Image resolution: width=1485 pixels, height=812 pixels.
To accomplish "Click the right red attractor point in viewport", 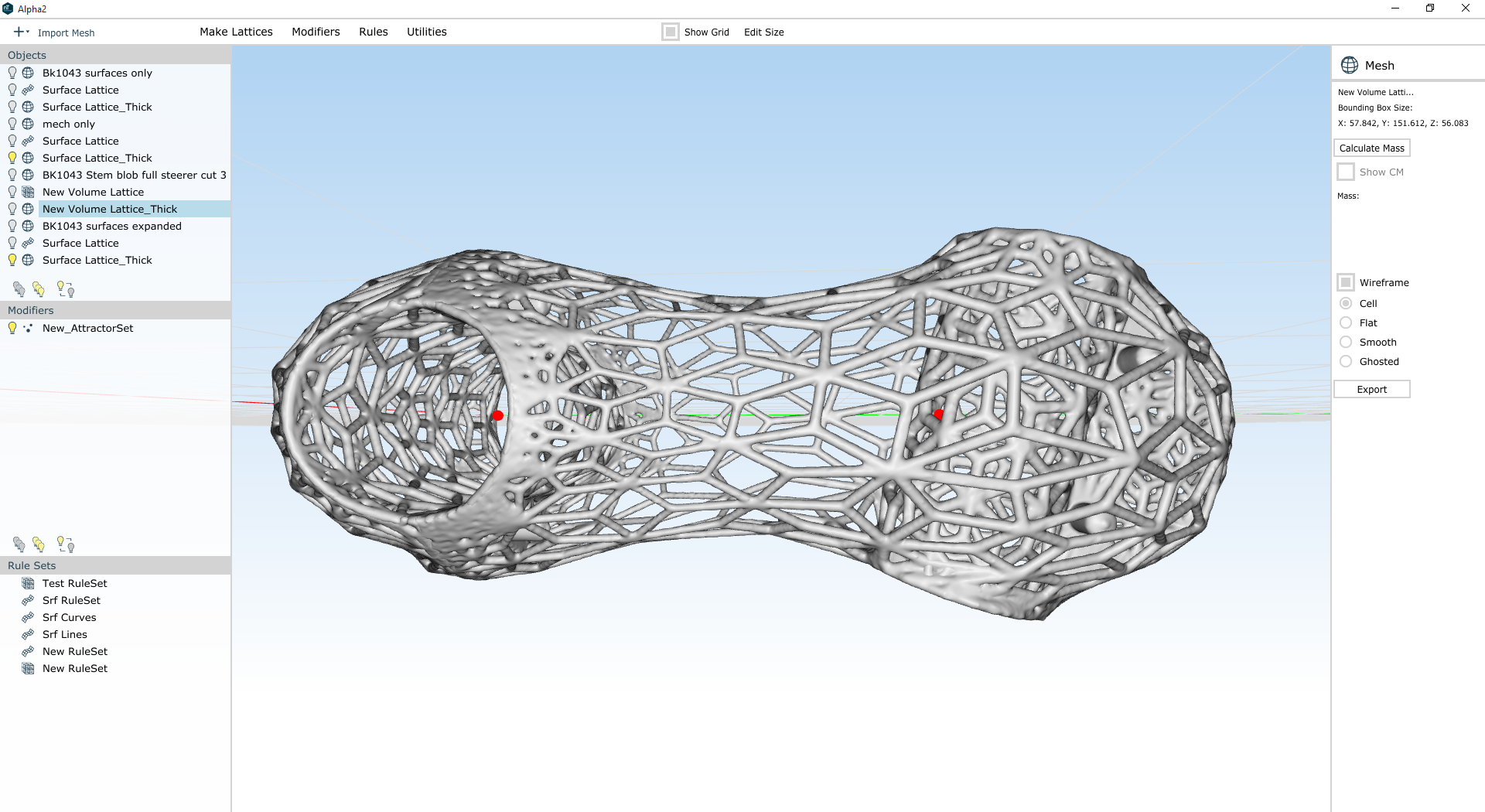I will click(x=938, y=415).
